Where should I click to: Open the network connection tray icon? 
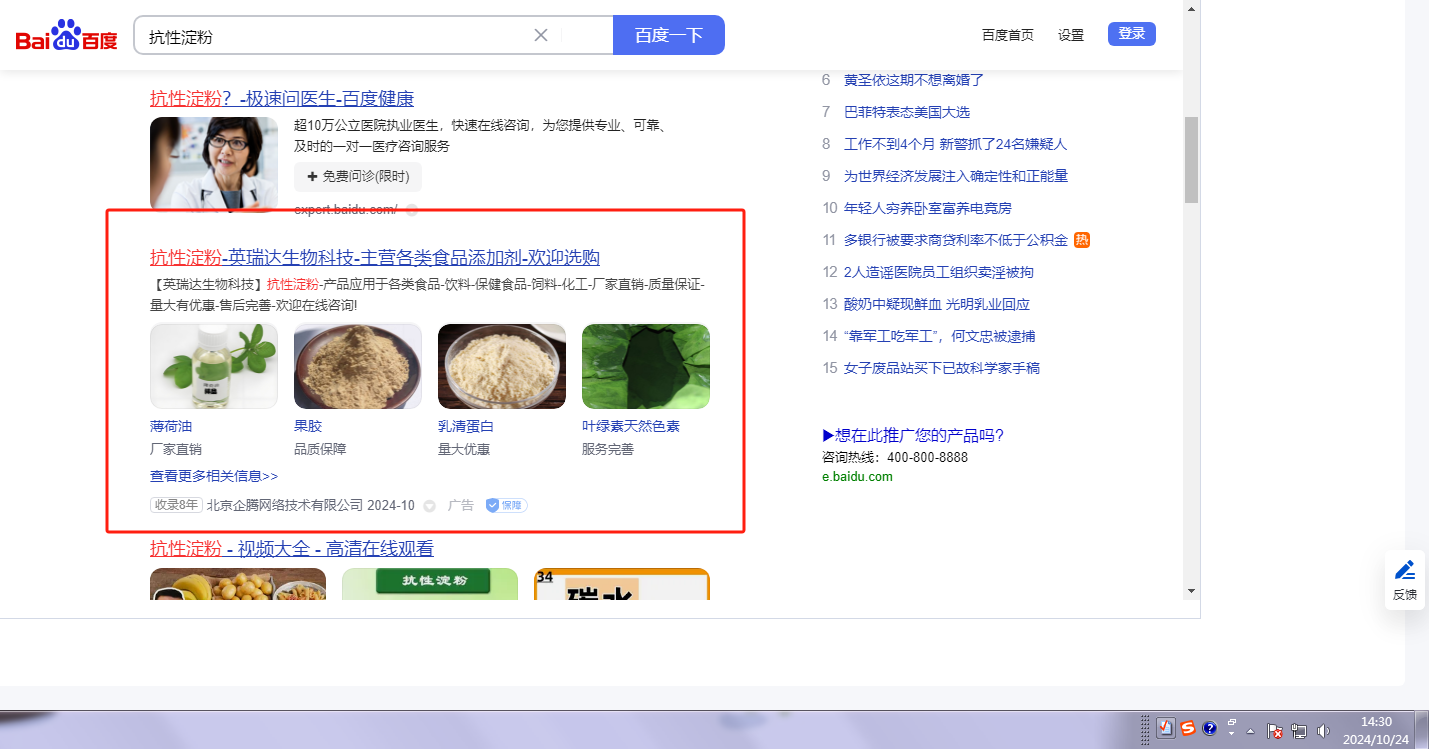tap(1299, 731)
